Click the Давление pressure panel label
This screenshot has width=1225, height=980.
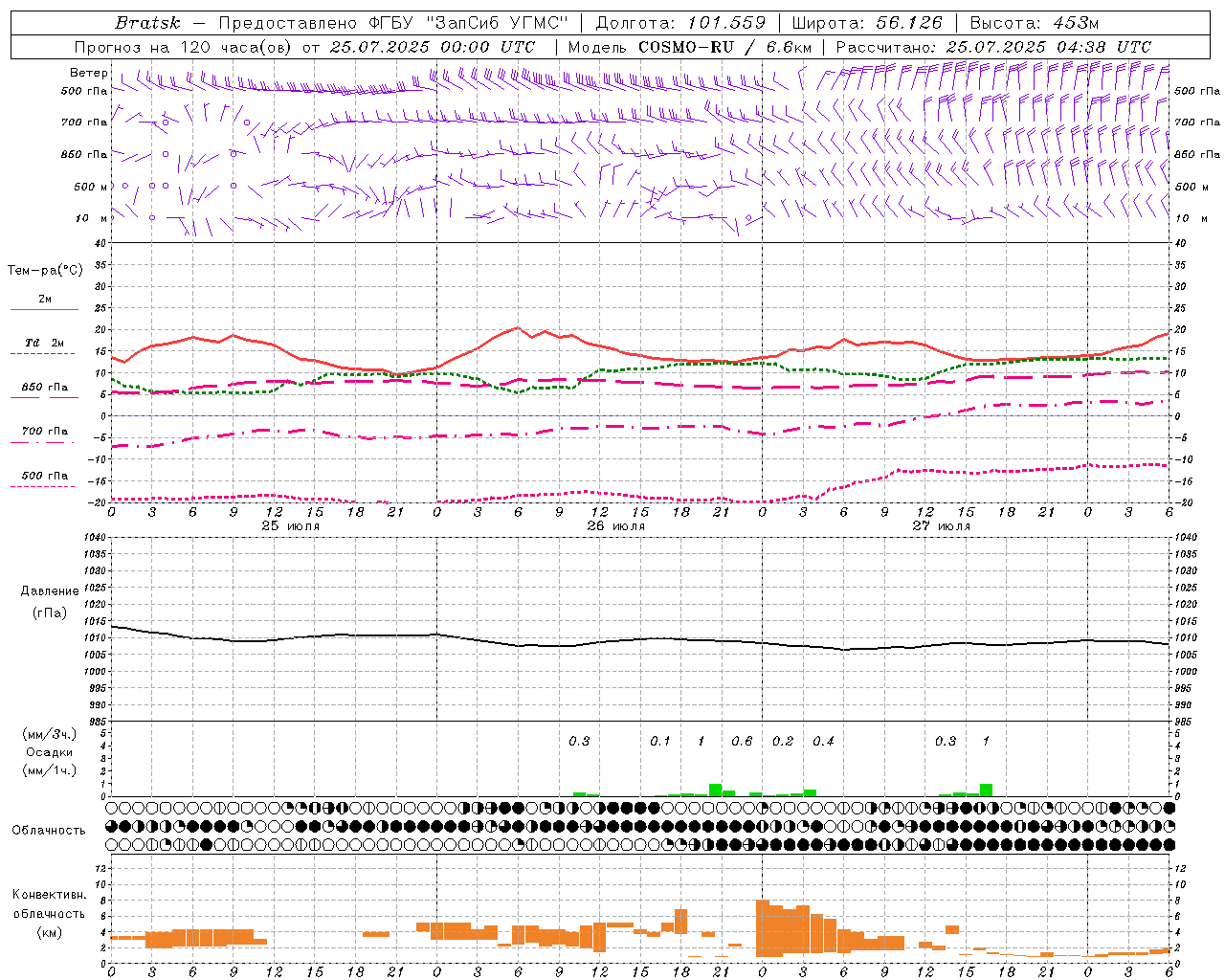(50, 591)
